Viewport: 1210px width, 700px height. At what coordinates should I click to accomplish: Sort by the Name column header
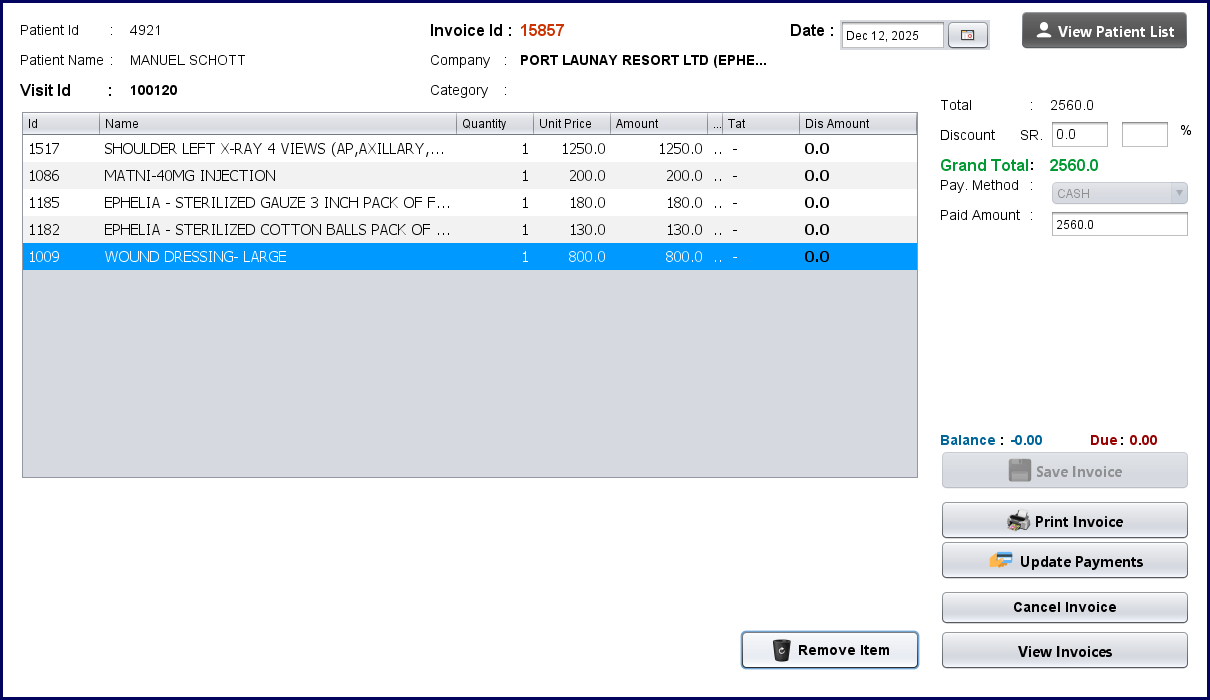(x=278, y=124)
